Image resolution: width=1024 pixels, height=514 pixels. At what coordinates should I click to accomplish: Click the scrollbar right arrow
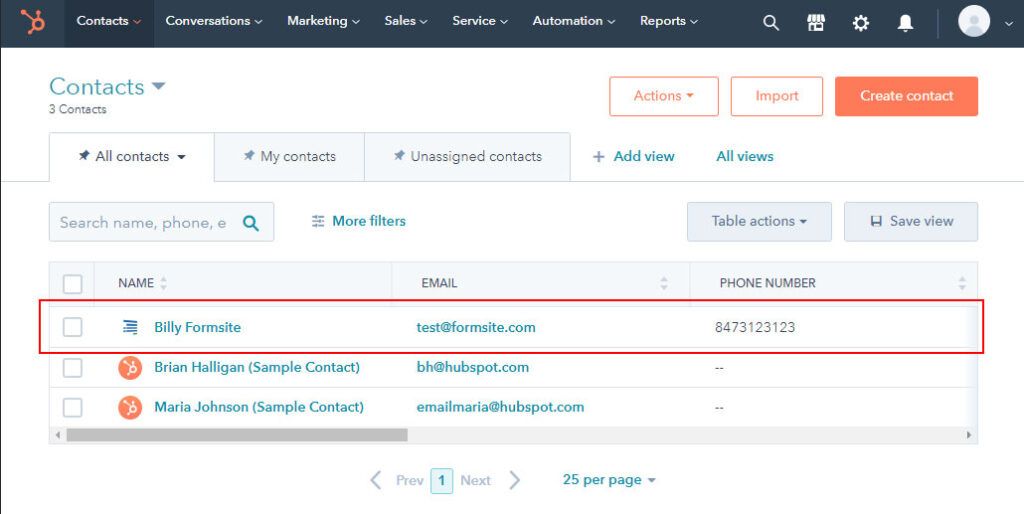tap(968, 435)
